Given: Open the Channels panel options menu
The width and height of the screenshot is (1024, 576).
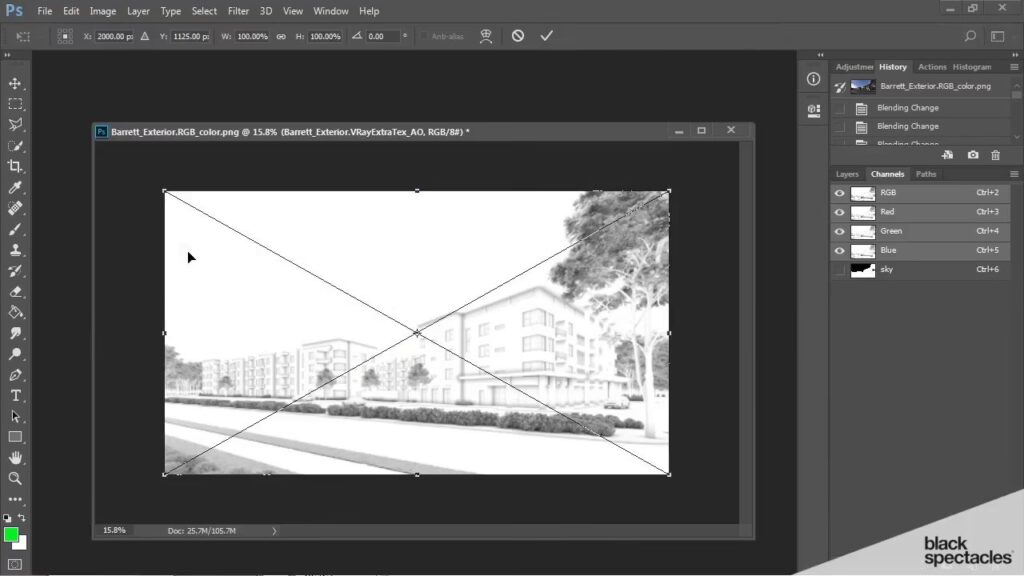Looking at the screenshot, I should [x=1014, y=174].
